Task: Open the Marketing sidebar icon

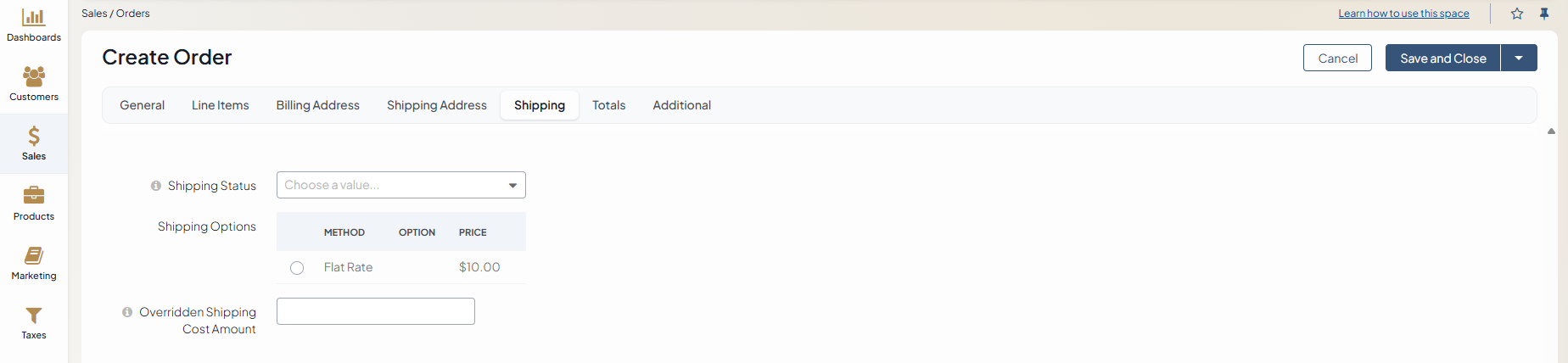Action: click(34, 255)
